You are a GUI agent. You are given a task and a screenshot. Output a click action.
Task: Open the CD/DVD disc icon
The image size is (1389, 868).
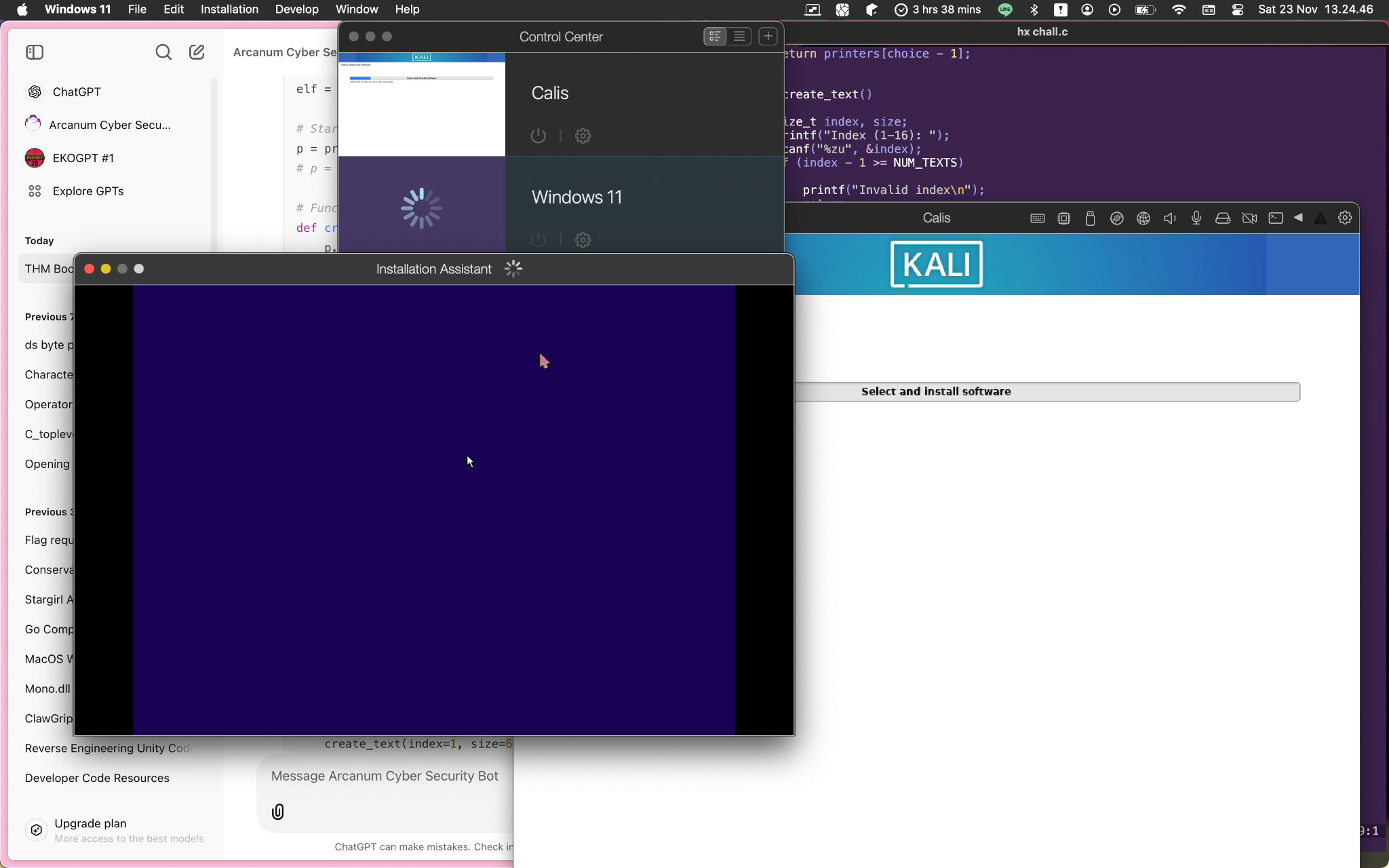(x=1116, y=218)
